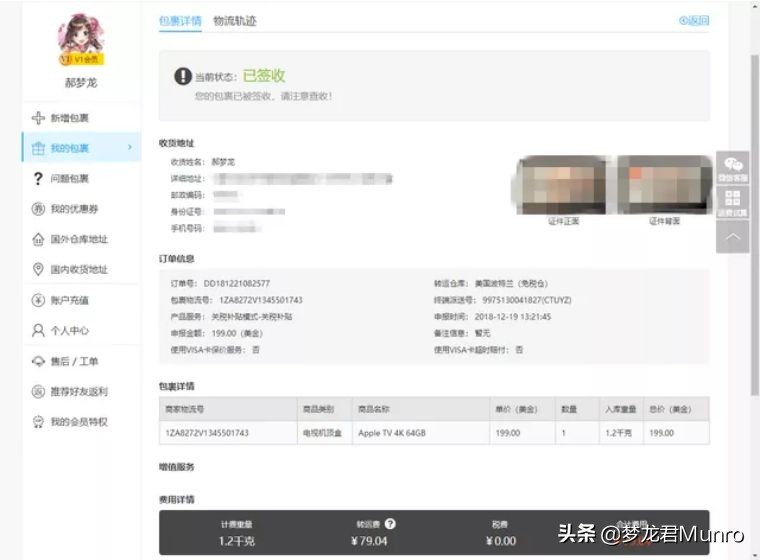Open the QR code floating button
This screenshot has width=760, height=560.
732,202
